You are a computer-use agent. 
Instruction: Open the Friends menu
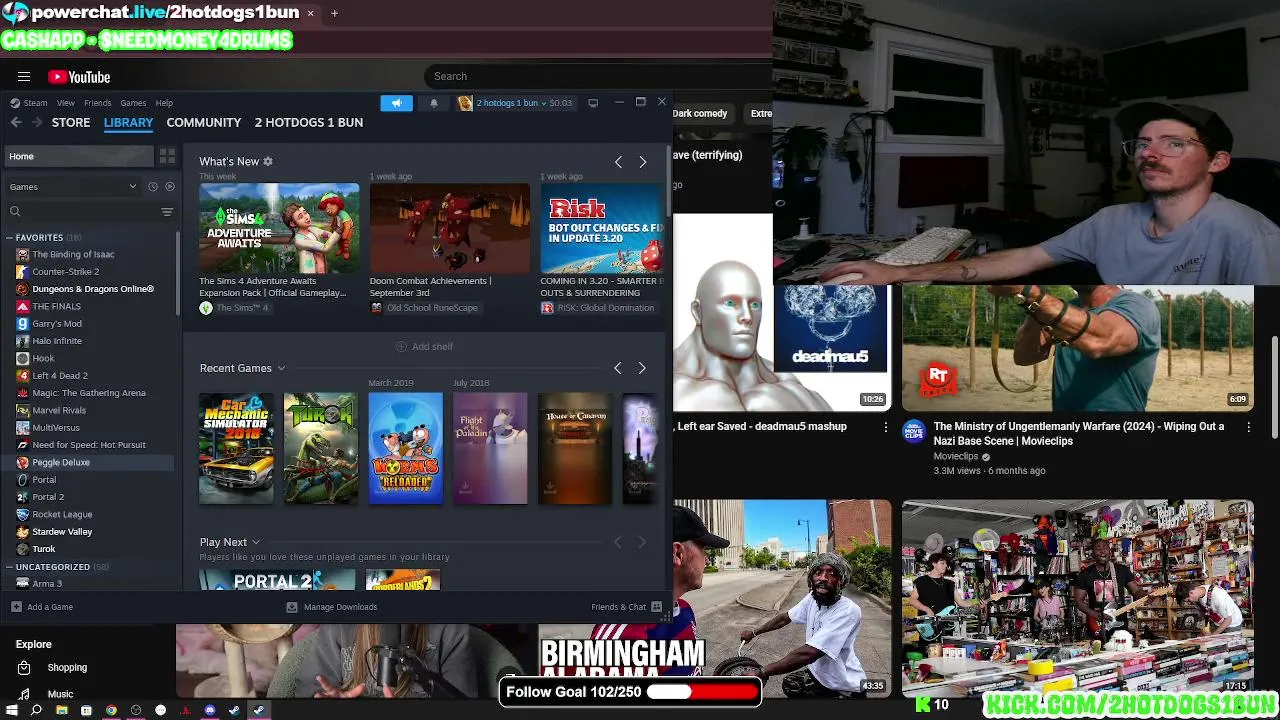pos(97,103)
